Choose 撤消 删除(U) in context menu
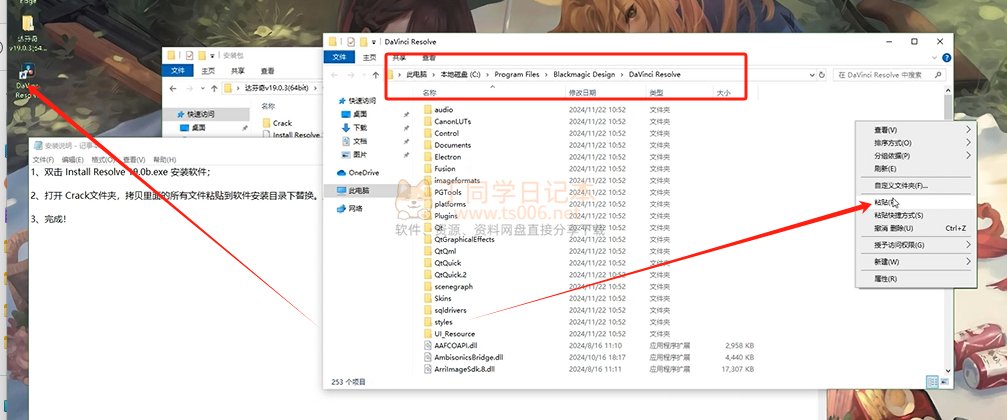The image size is (1007, 420). click(916, 228)
